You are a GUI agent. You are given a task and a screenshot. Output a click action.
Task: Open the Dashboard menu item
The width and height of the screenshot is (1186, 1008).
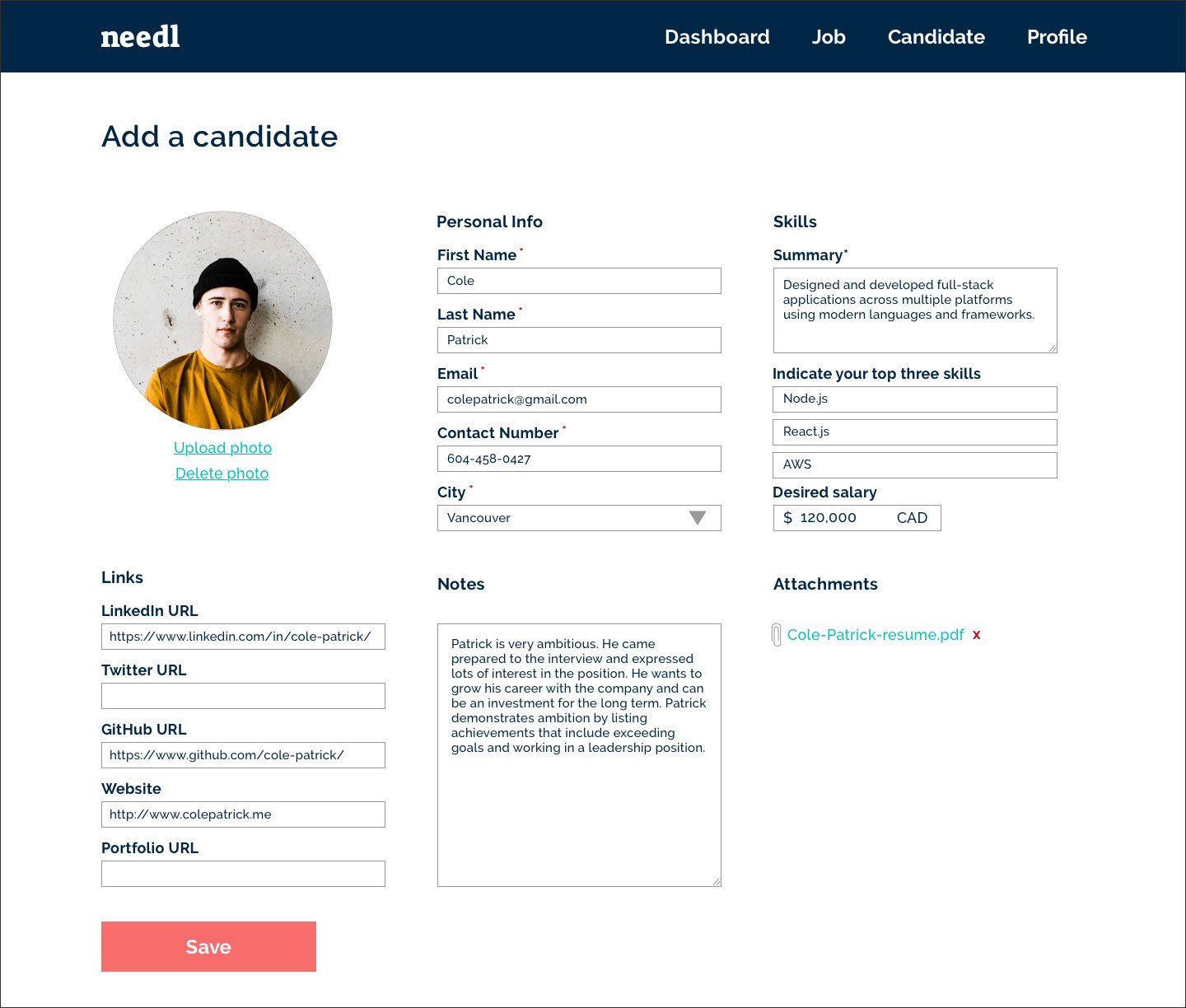[717, 37]
